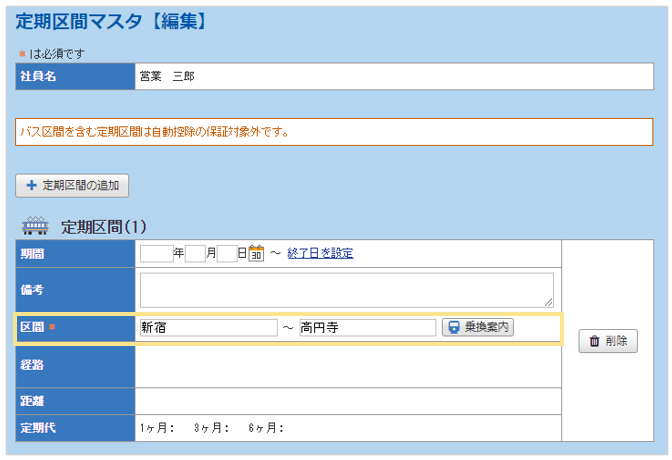Focus the month input before 月
The height and width of the screenshot is (460, 672).
pyautogui.click(x=195, y=254)
